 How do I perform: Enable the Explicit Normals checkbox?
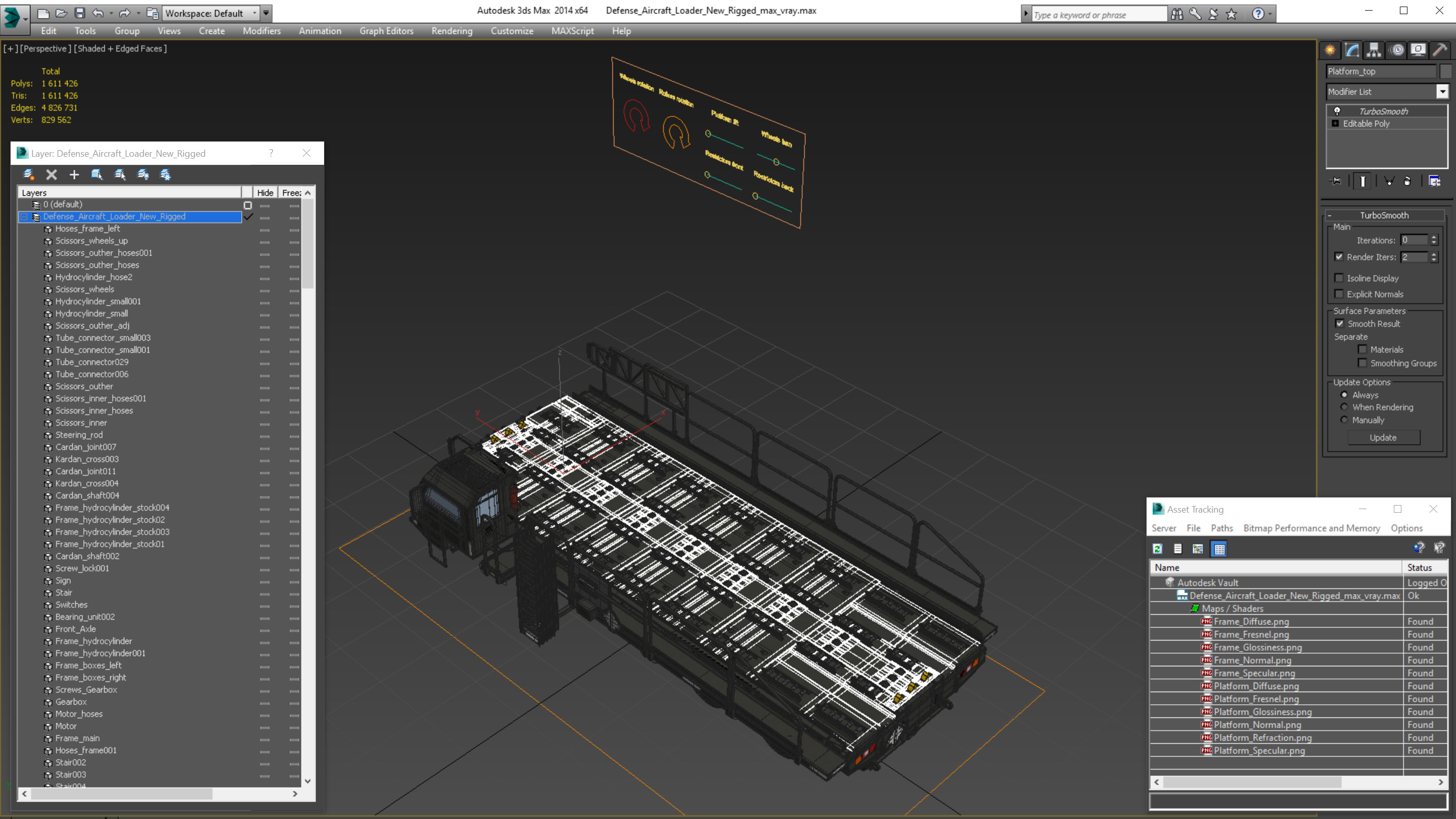tap(1339, 294)
